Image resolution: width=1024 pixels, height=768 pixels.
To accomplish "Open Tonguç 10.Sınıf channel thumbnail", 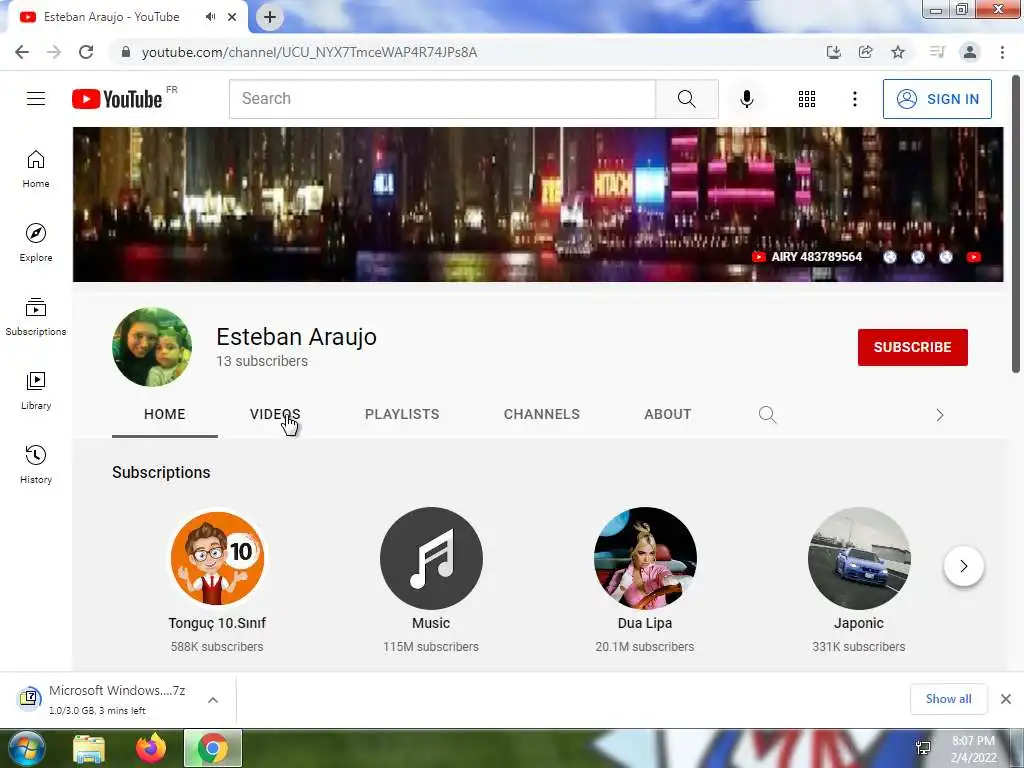I will pos(217,558).
